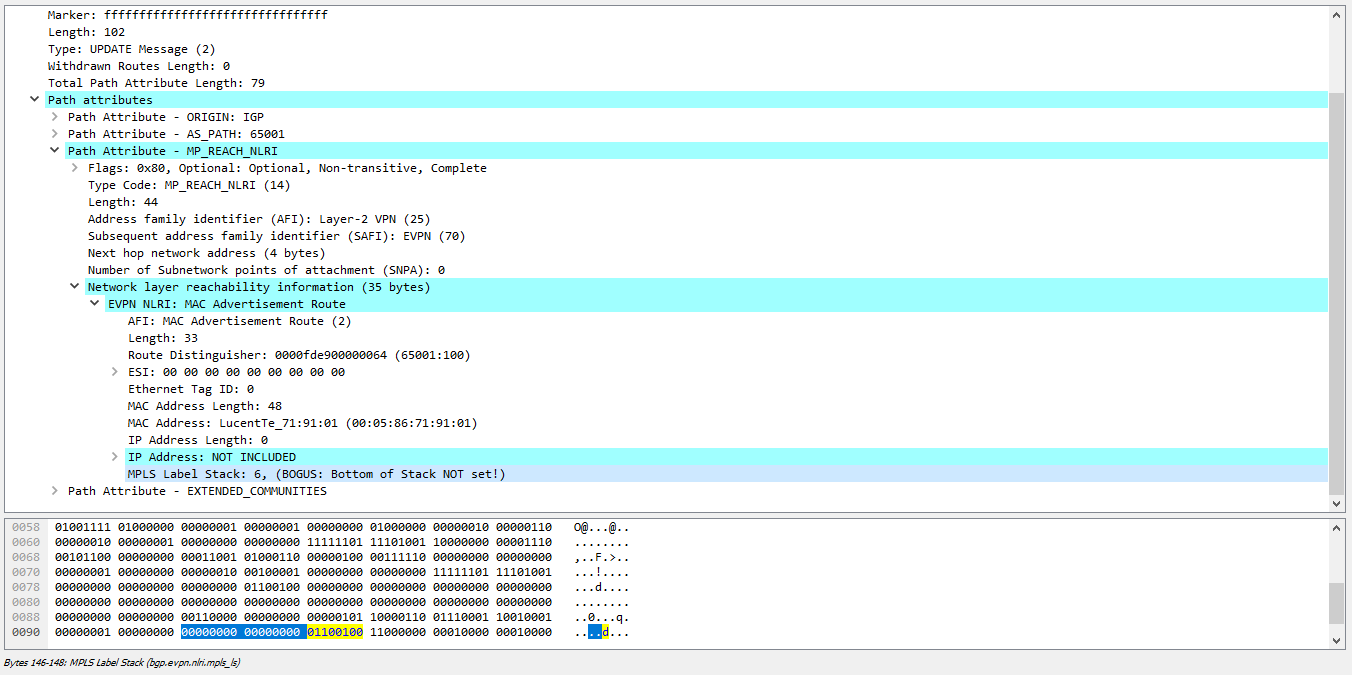The width and height of the screenshot is (1352, 675).
Task: Expand IP Address: NOT INCLUDED
Action: point(115,457)
